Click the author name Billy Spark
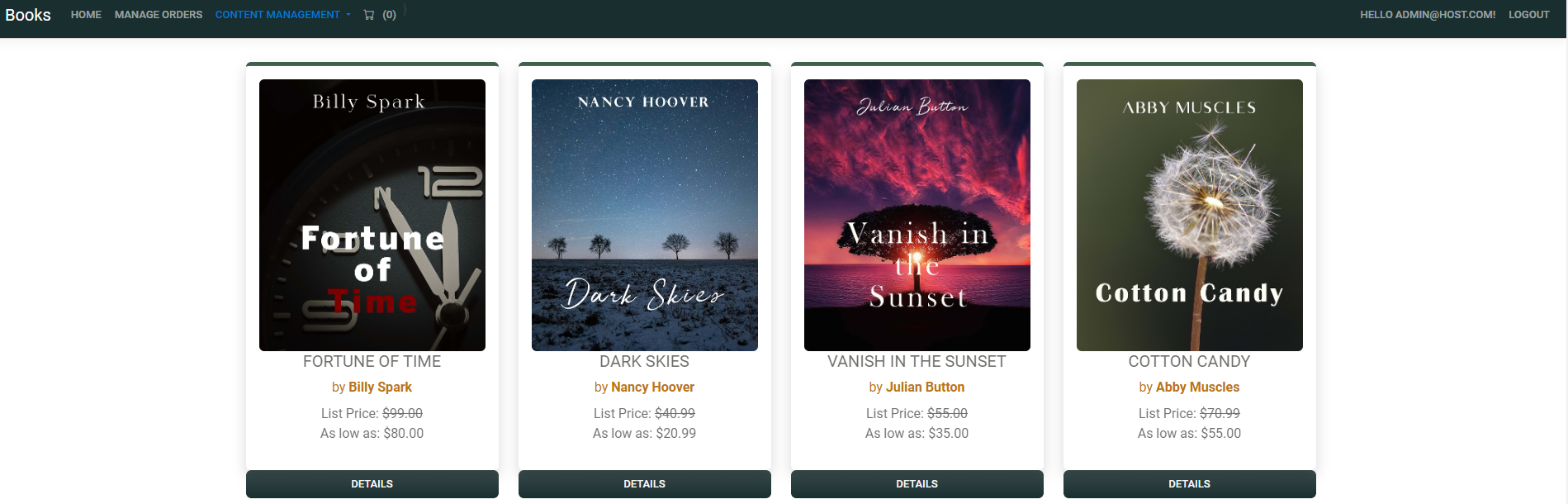1568x504 pixels. pyautogui.click(x=380, y=387)
